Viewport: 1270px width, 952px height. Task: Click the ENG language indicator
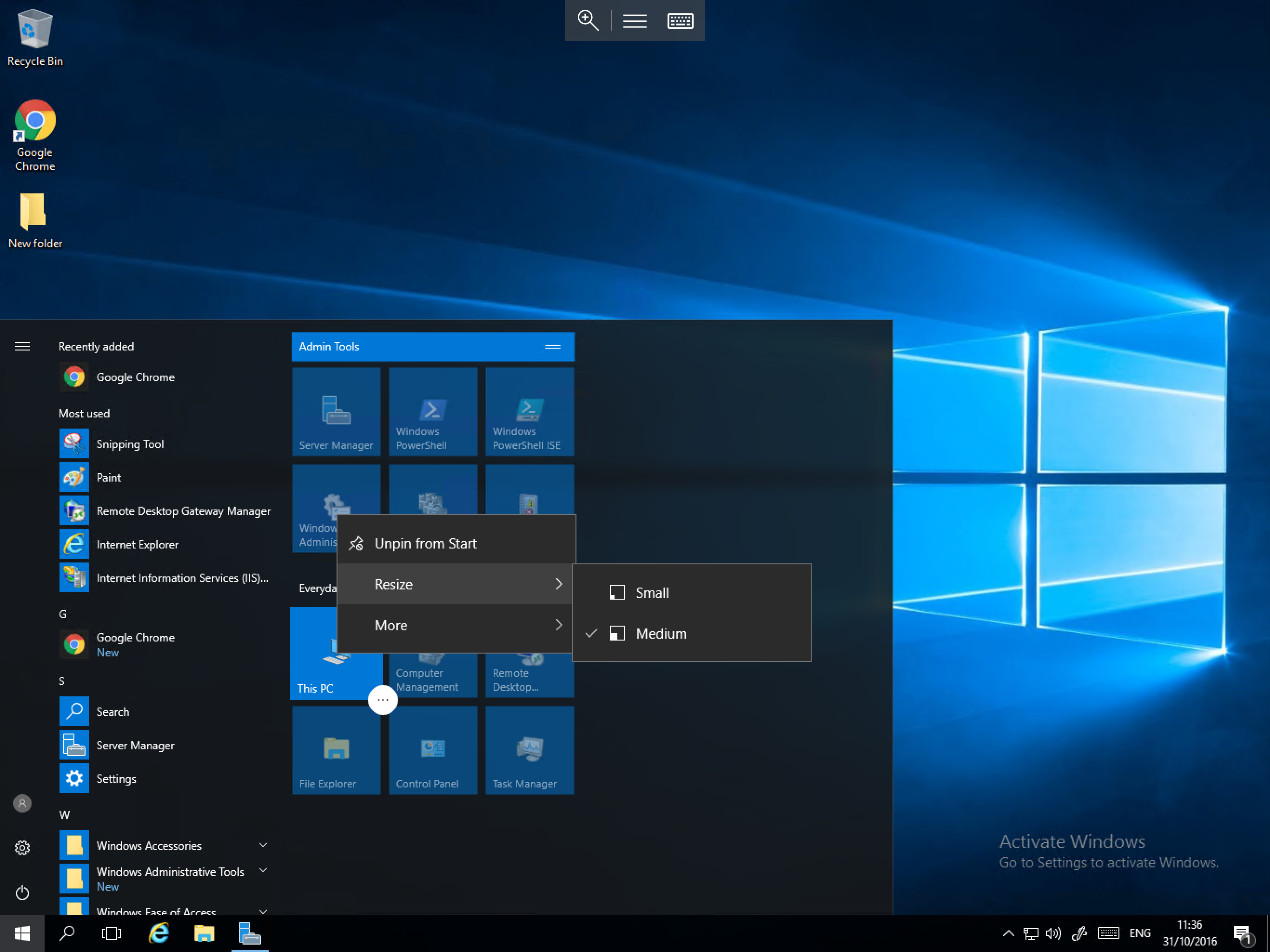(1140, 933)
